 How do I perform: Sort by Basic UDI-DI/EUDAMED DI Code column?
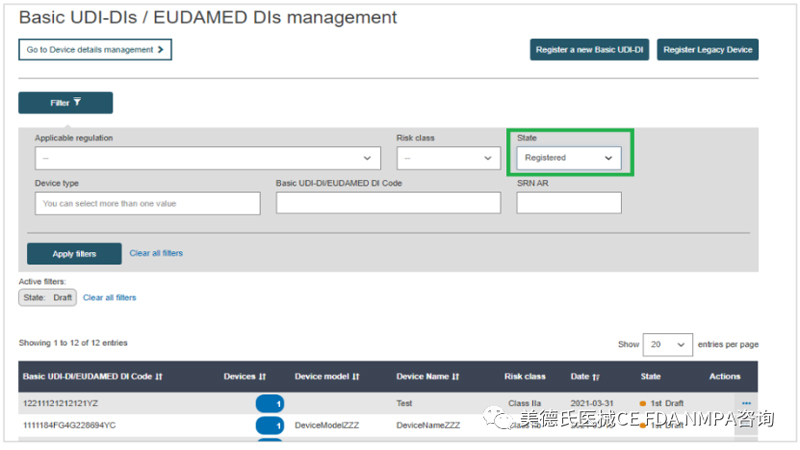click(92, 377)
